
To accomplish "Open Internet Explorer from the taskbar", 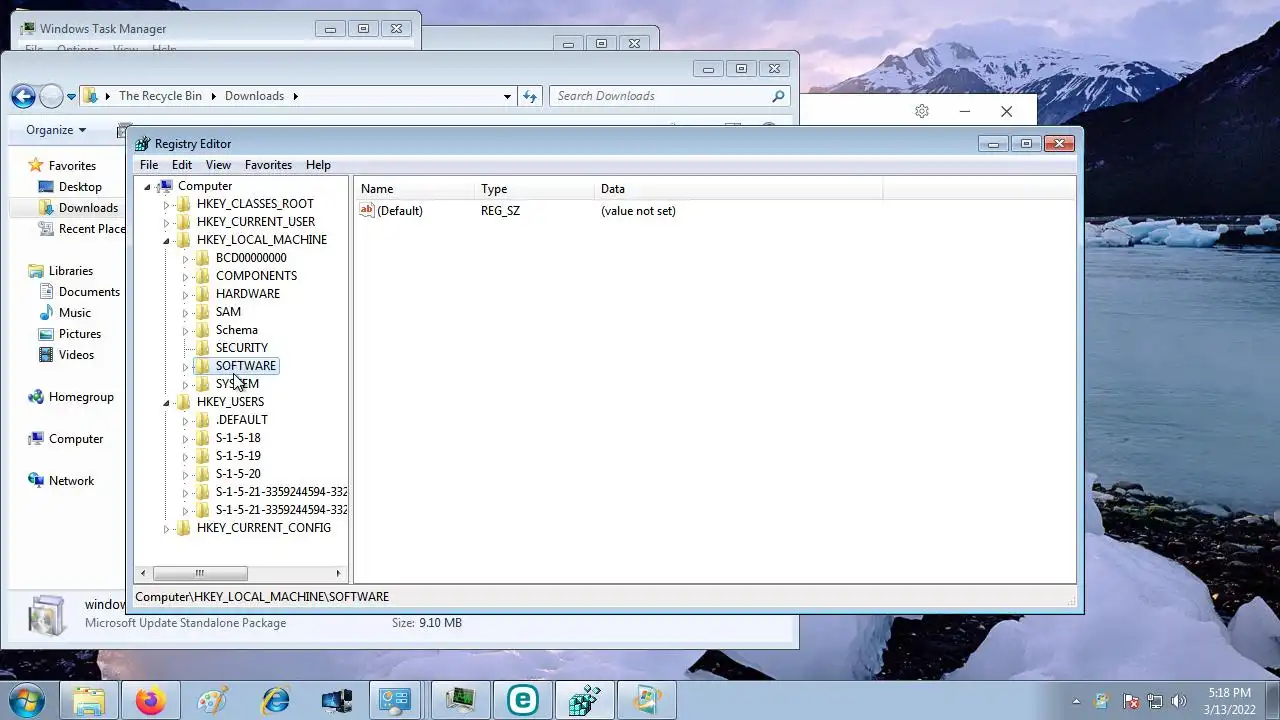I will coord(275,701).
